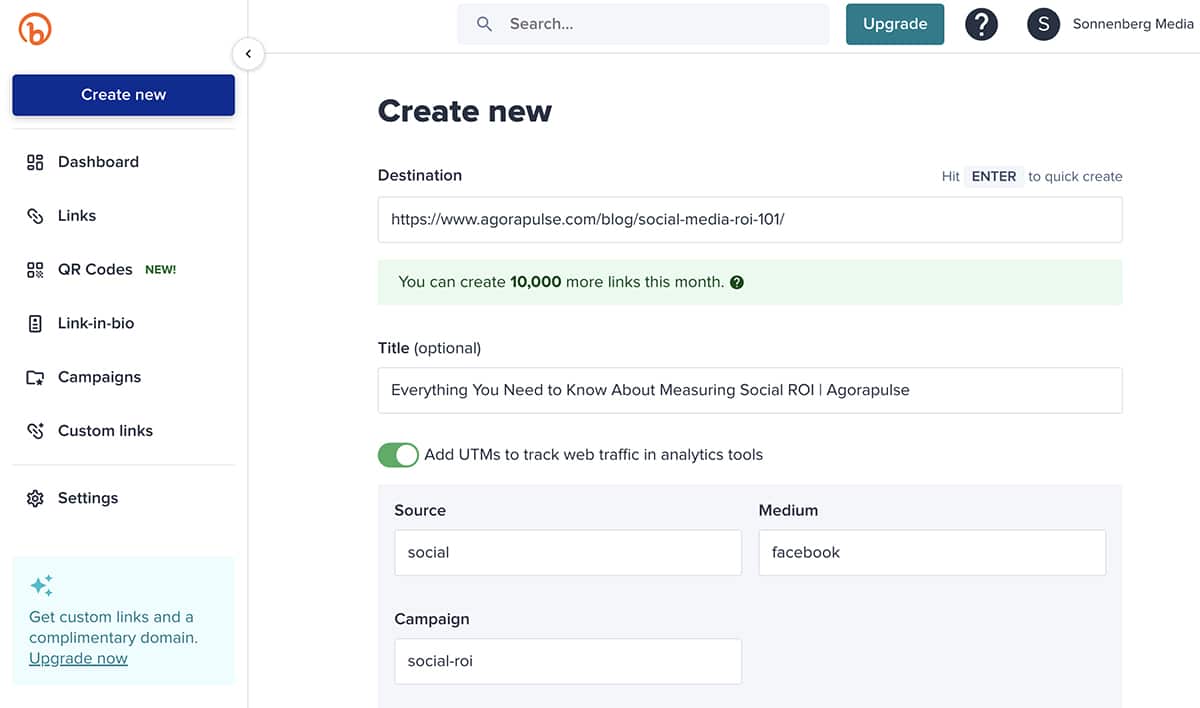Focus the Search field

pos(643,24)
